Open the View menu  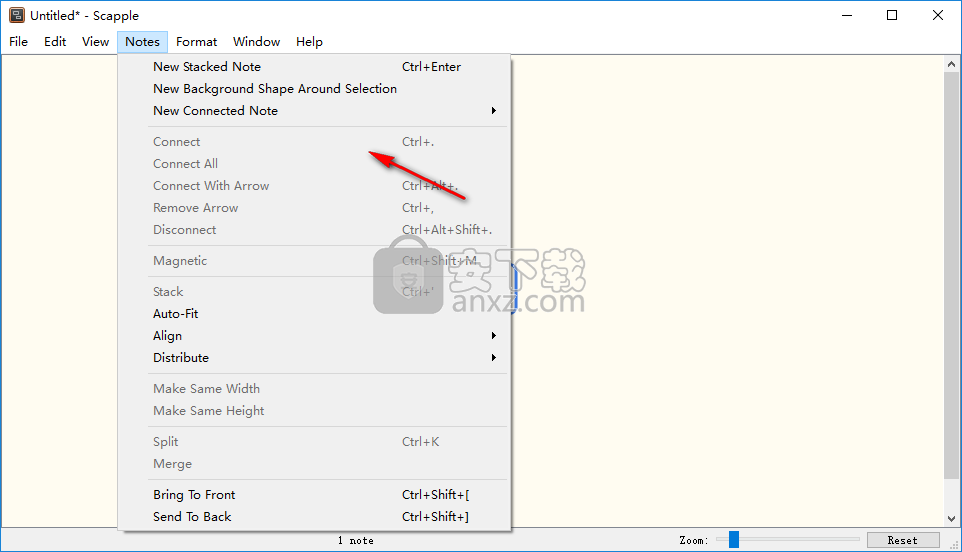[x=95, y=42]
